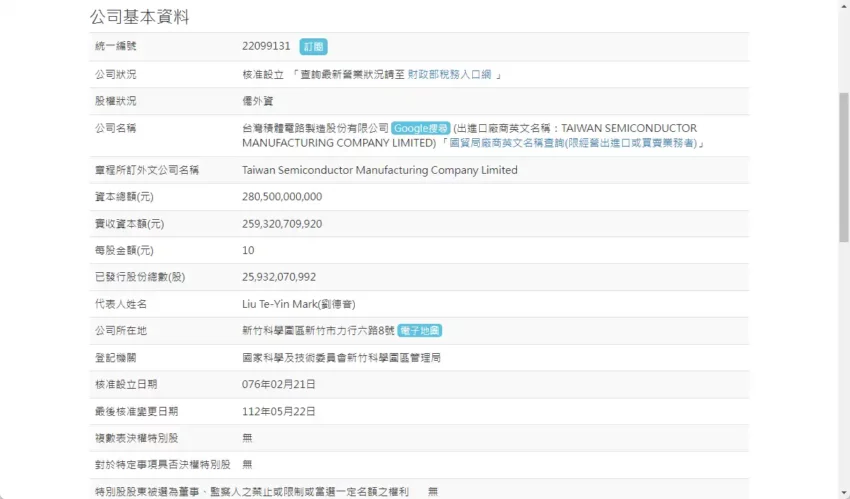Click the 核准設立日期 label
850x499 pixels.
point(126,384)
